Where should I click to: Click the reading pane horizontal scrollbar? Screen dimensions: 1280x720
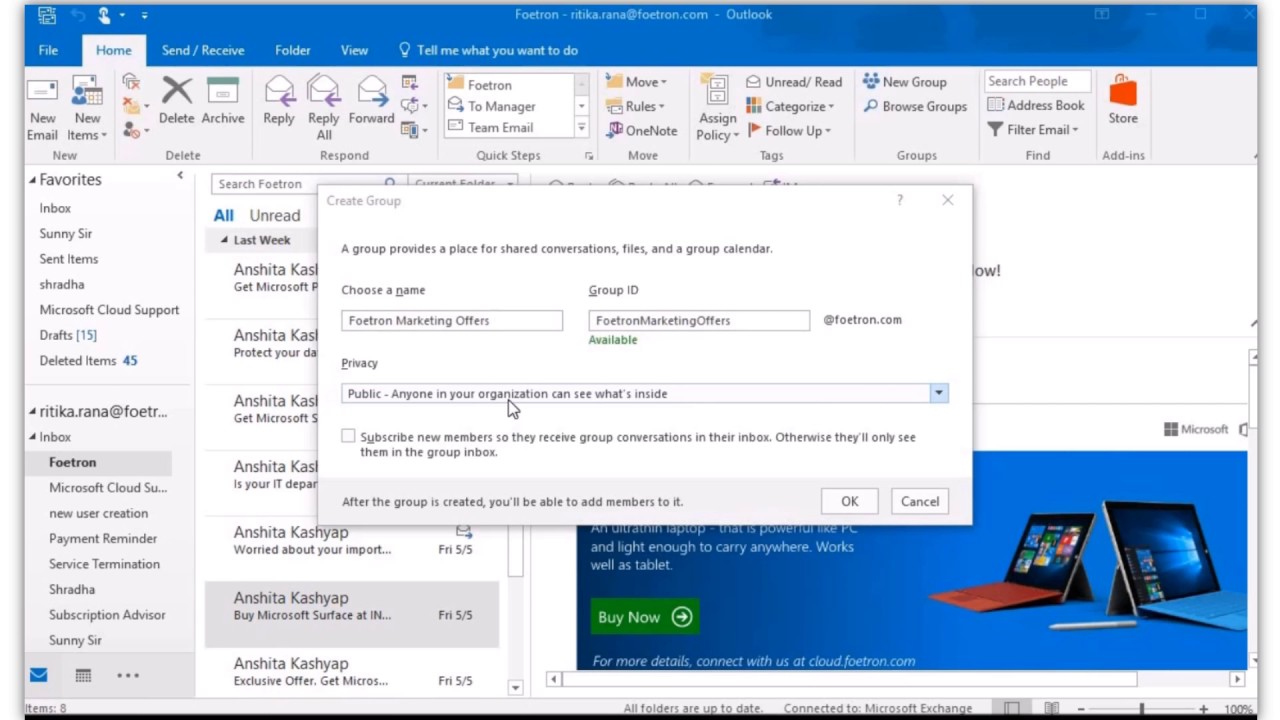click(850, 679)
